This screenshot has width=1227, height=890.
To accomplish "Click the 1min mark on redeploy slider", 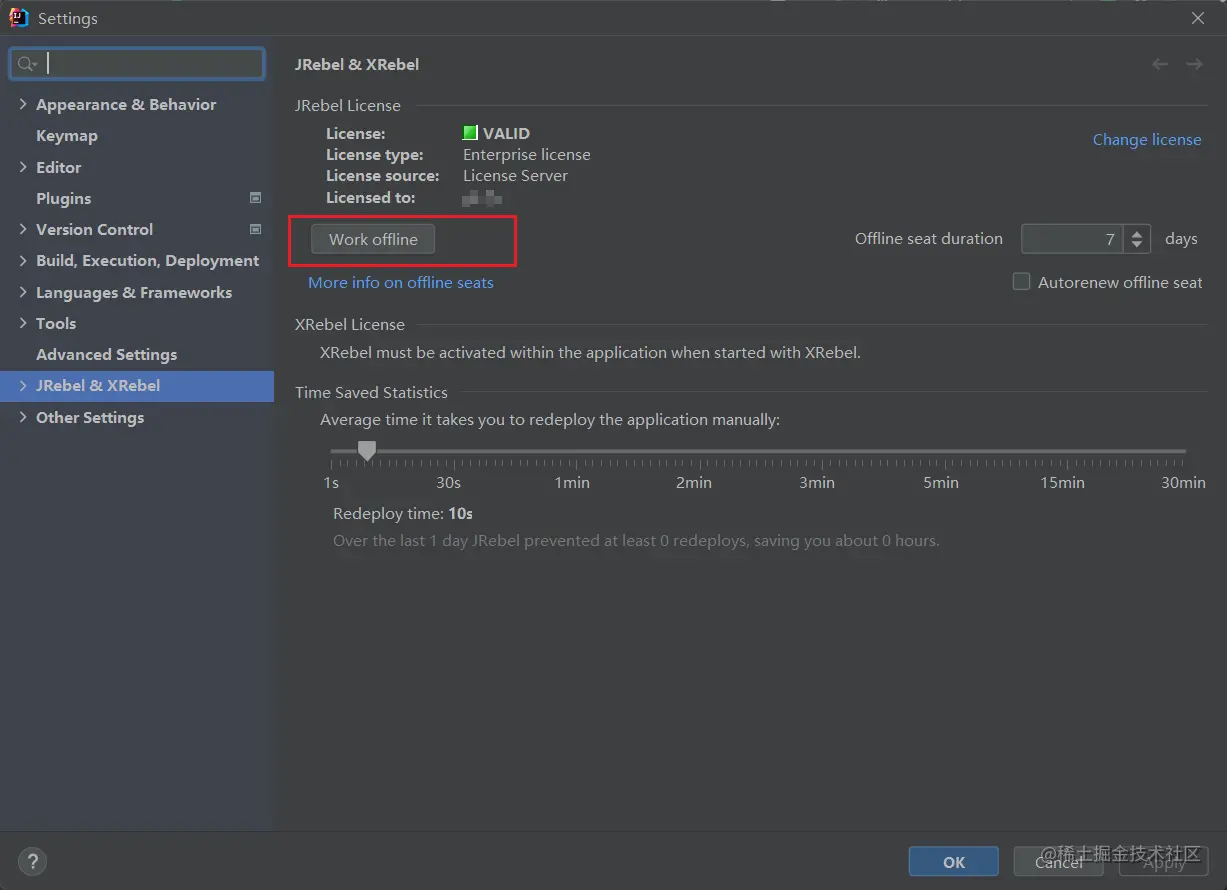I will click(572, 482).
